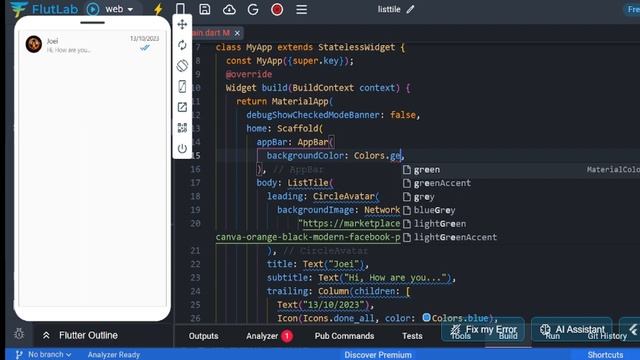Choose green from autocomplete list
This screenshot has height=360, width=640.
click(427, 169)
